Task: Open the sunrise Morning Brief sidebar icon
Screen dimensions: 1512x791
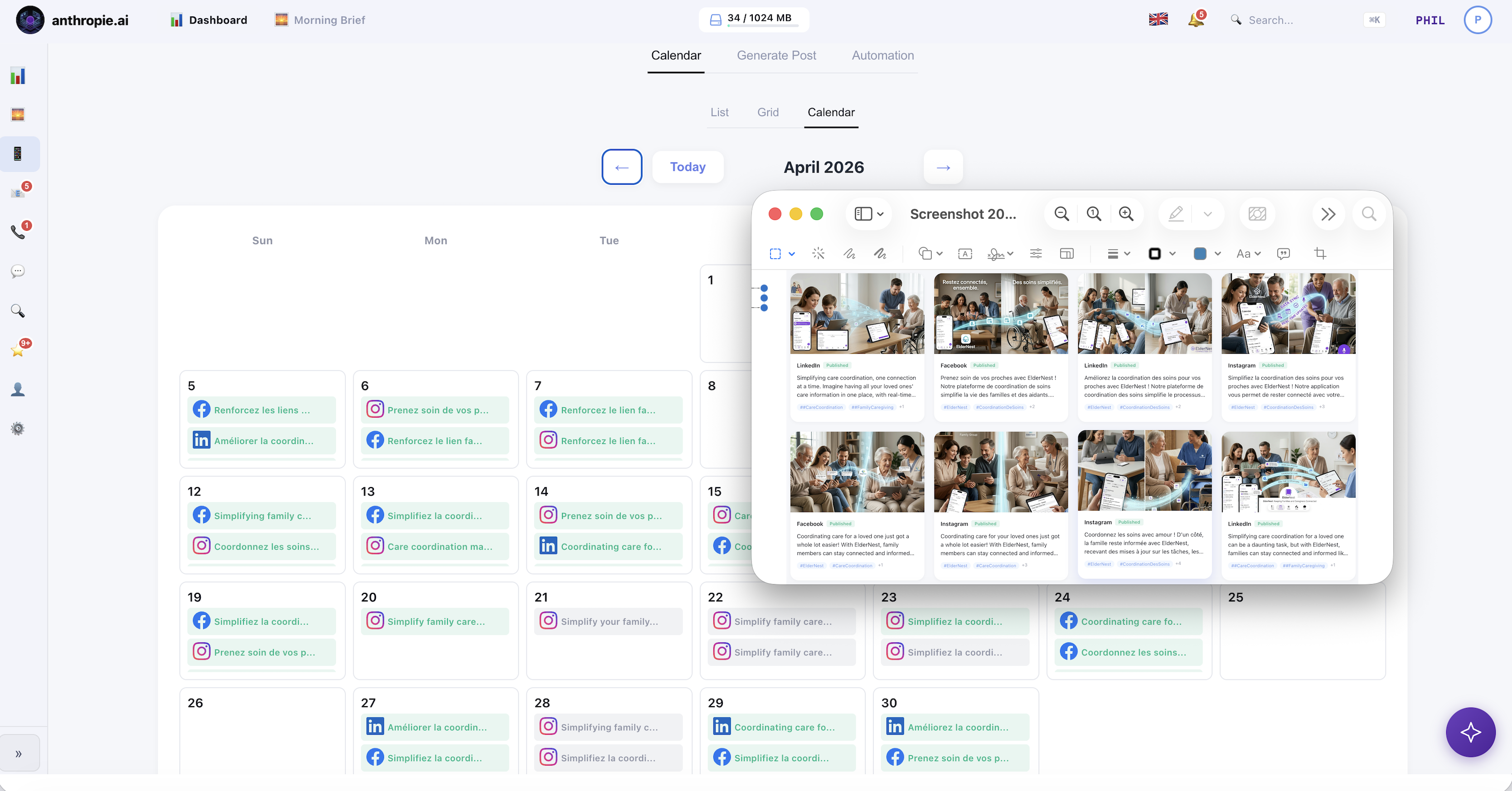Action: click(18, 115)
